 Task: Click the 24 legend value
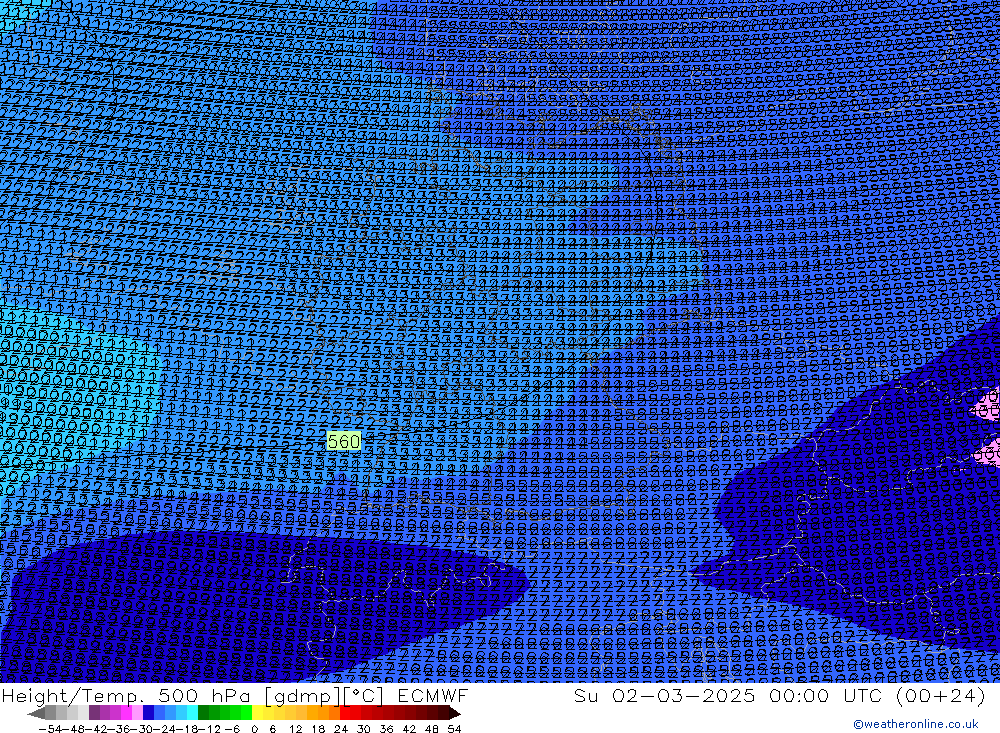341,729
